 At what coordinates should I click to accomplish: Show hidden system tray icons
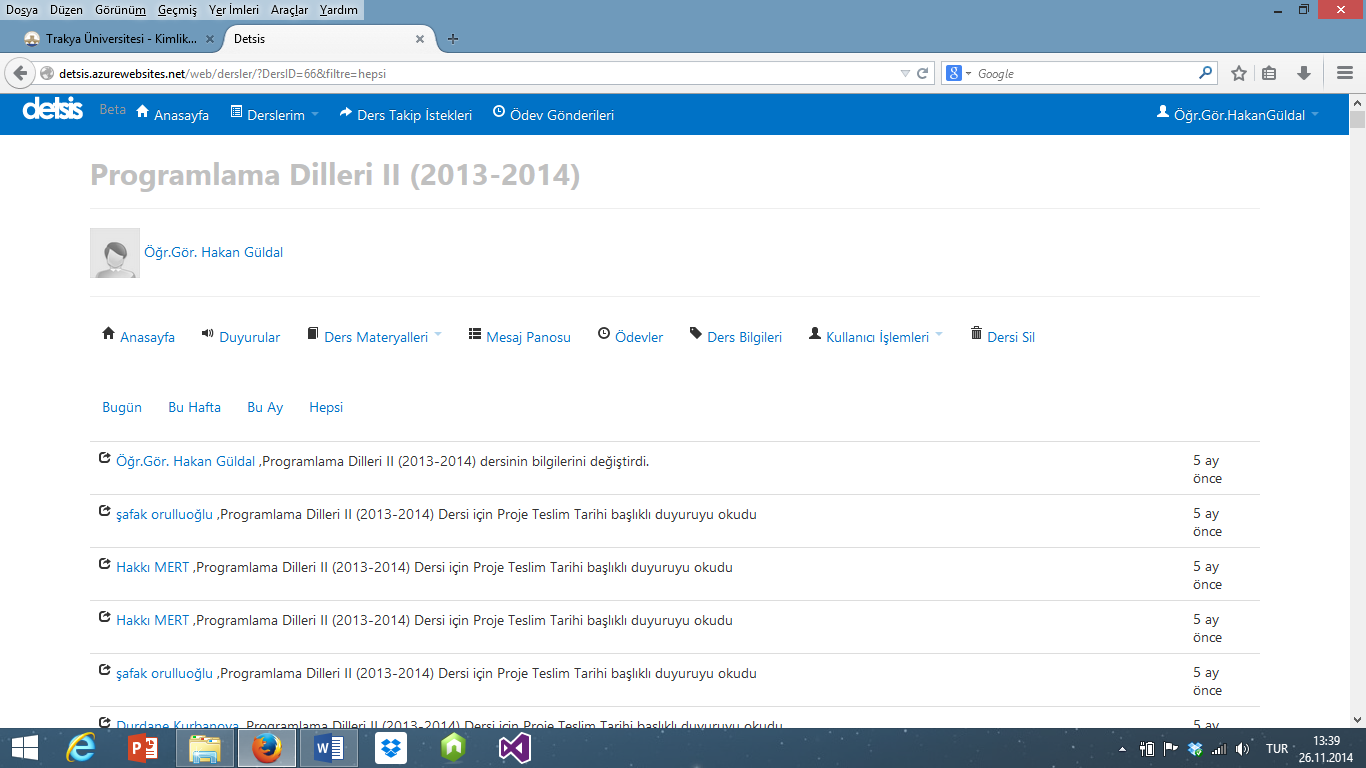pos(1122,748)
